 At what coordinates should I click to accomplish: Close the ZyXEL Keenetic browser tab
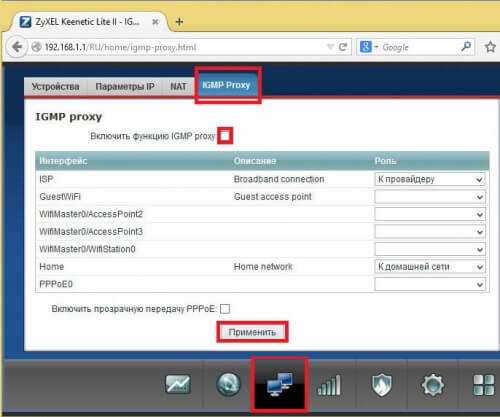coord(155,22)
